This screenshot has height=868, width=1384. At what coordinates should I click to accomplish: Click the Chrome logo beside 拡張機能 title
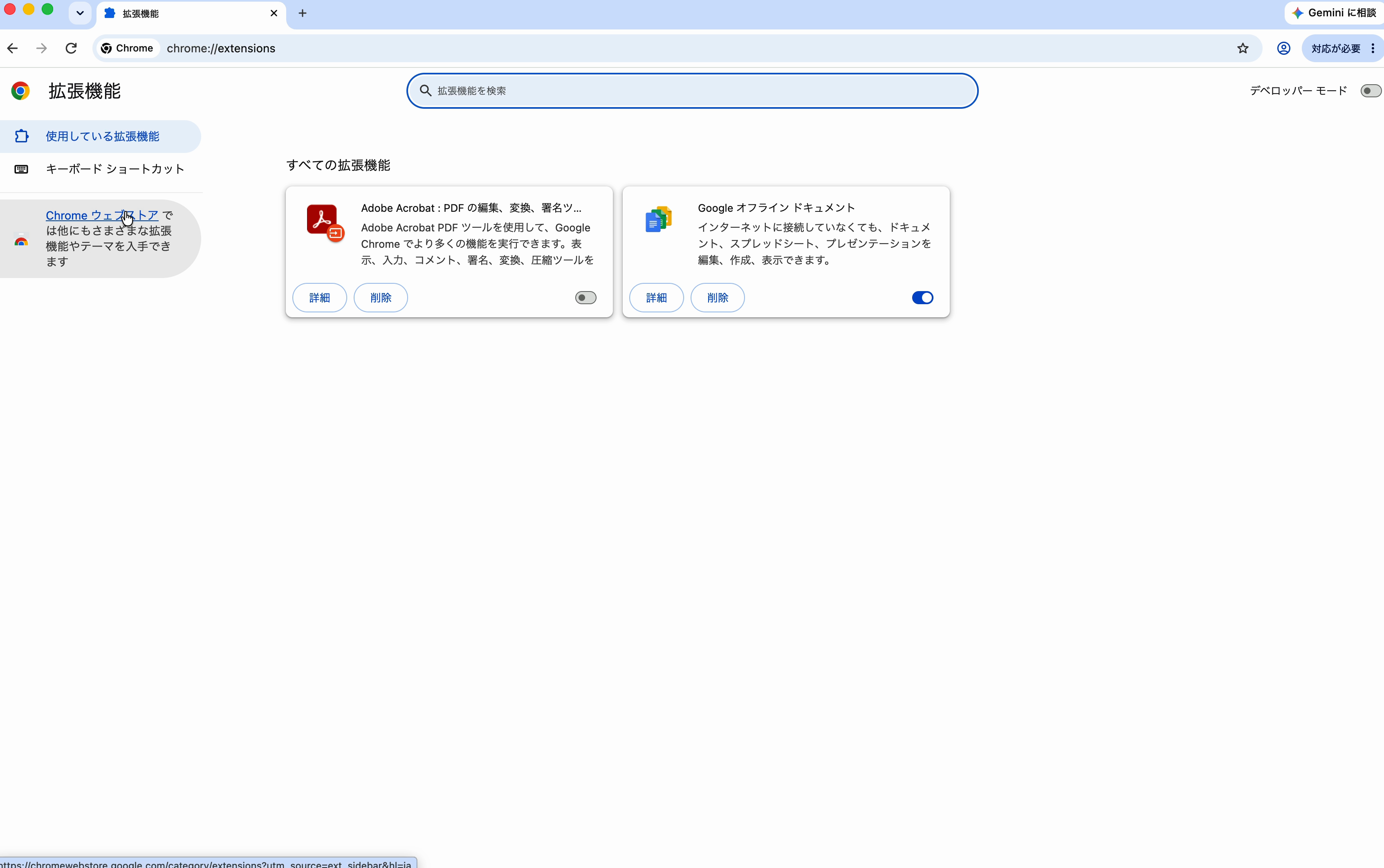pyautogui.click(x=21, y=91)
